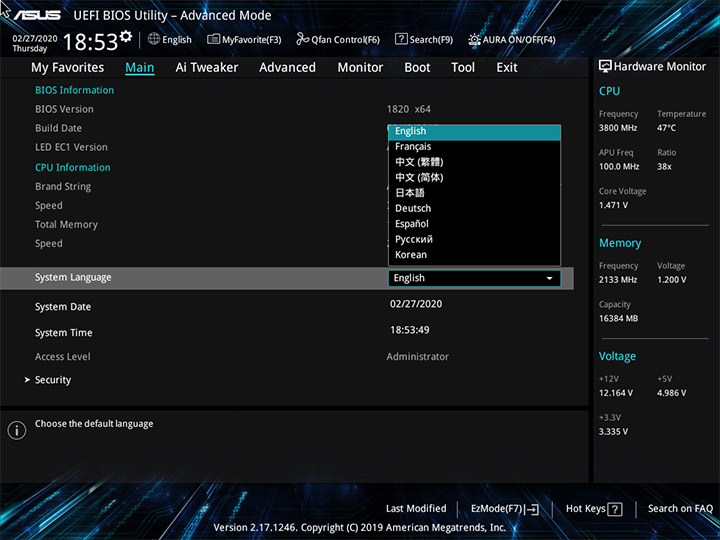The height and width of the screenshot is (540, 720).
Task: Pick Deutsch from language list
Action: 474,208
